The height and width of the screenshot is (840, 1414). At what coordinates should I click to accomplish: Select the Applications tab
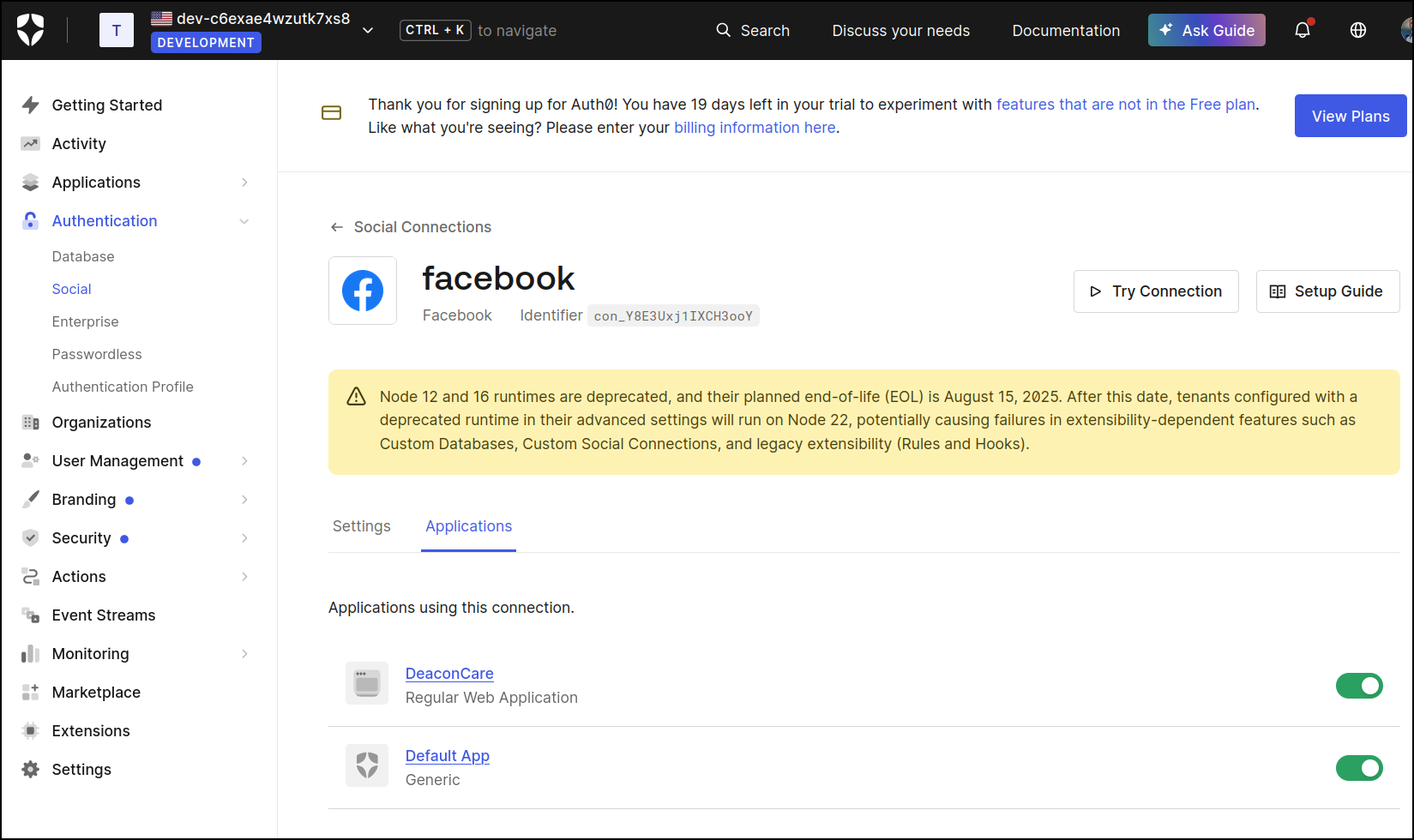[469, 526]
